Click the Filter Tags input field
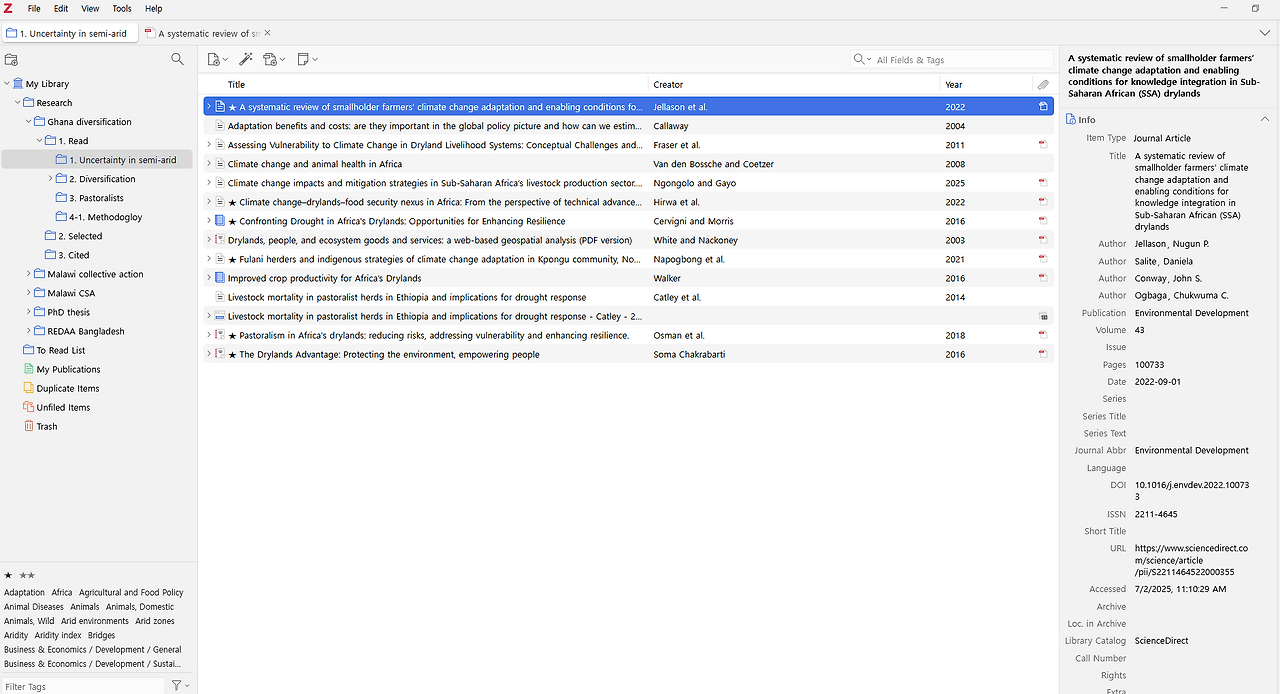The height and width of the screenshot is (694, 1280). point(83,686)
